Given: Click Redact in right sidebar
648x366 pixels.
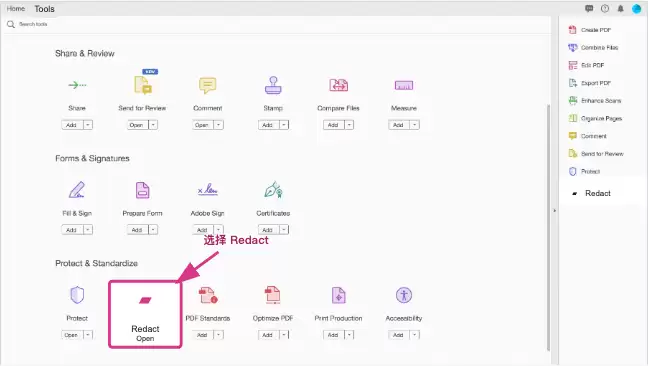Looking at the screenshot, I should [x=591, y=193].
